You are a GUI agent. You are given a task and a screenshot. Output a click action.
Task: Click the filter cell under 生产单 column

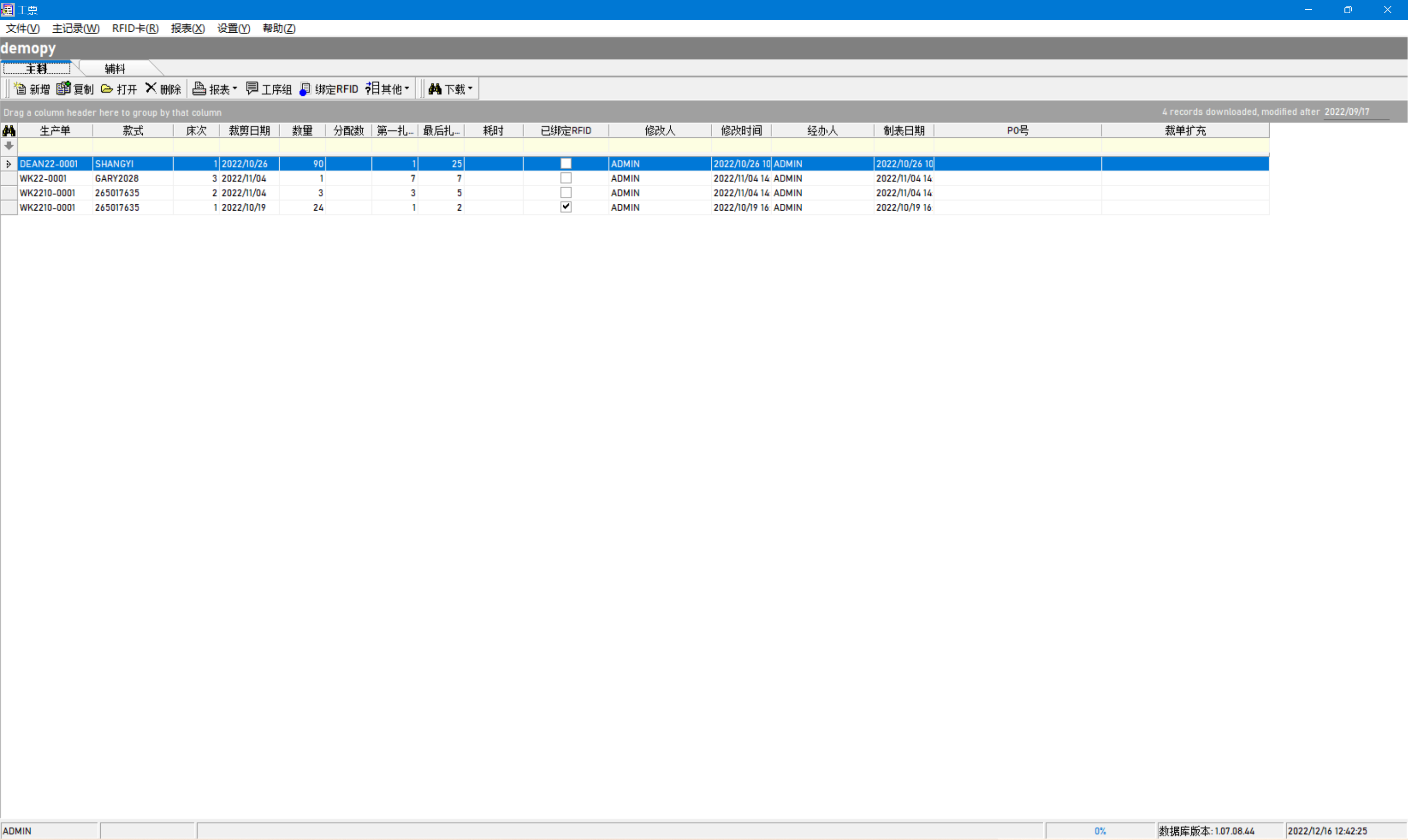click(x=55, y=146)
